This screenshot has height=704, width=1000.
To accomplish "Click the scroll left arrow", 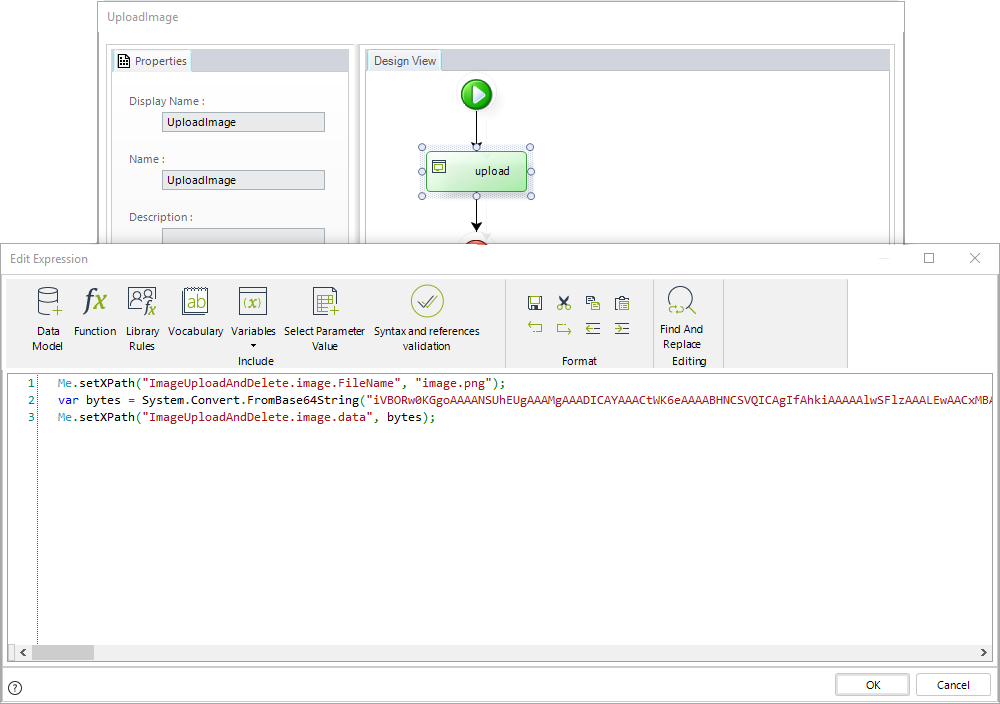I will [23, 652].
